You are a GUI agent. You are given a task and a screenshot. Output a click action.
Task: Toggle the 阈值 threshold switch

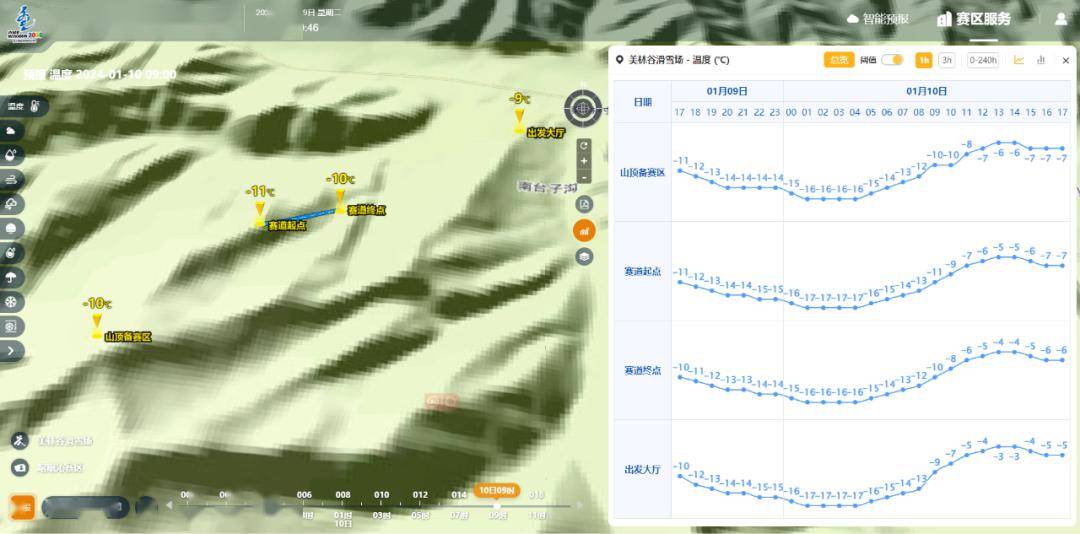[892, 60]
